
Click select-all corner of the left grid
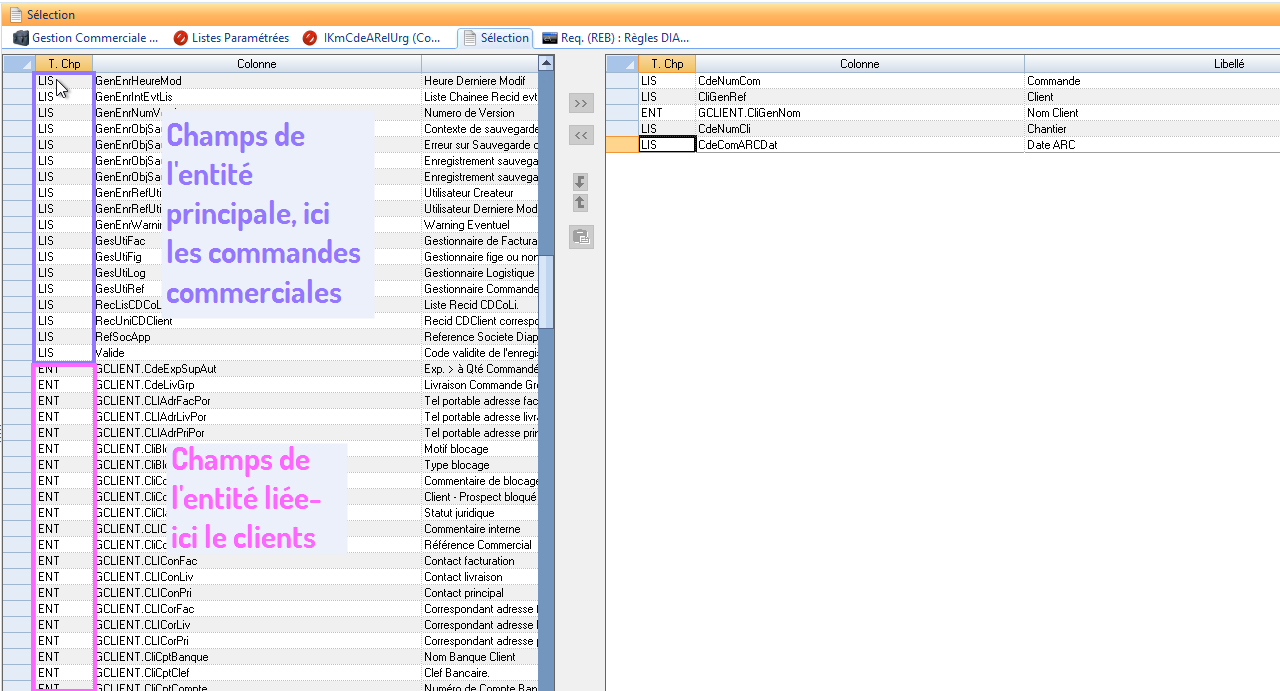point(18,64)
